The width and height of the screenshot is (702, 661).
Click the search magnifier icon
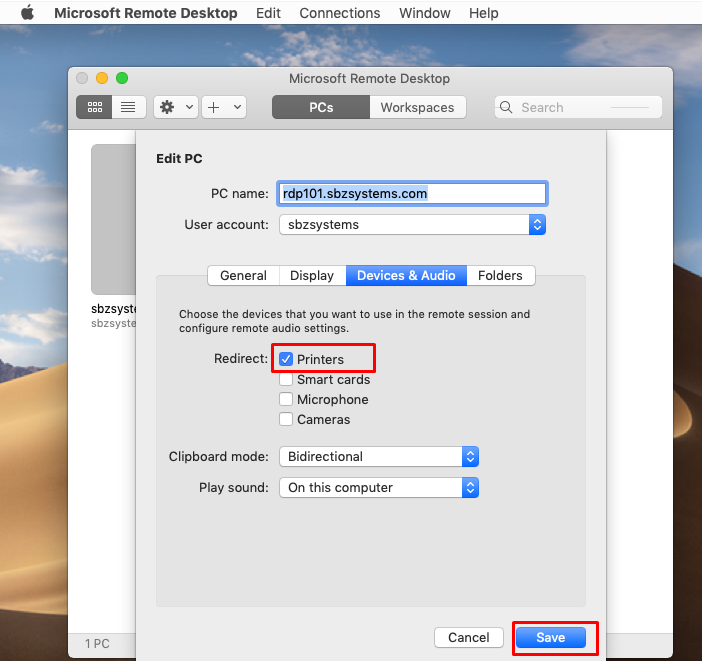click(x=506, y=107)
